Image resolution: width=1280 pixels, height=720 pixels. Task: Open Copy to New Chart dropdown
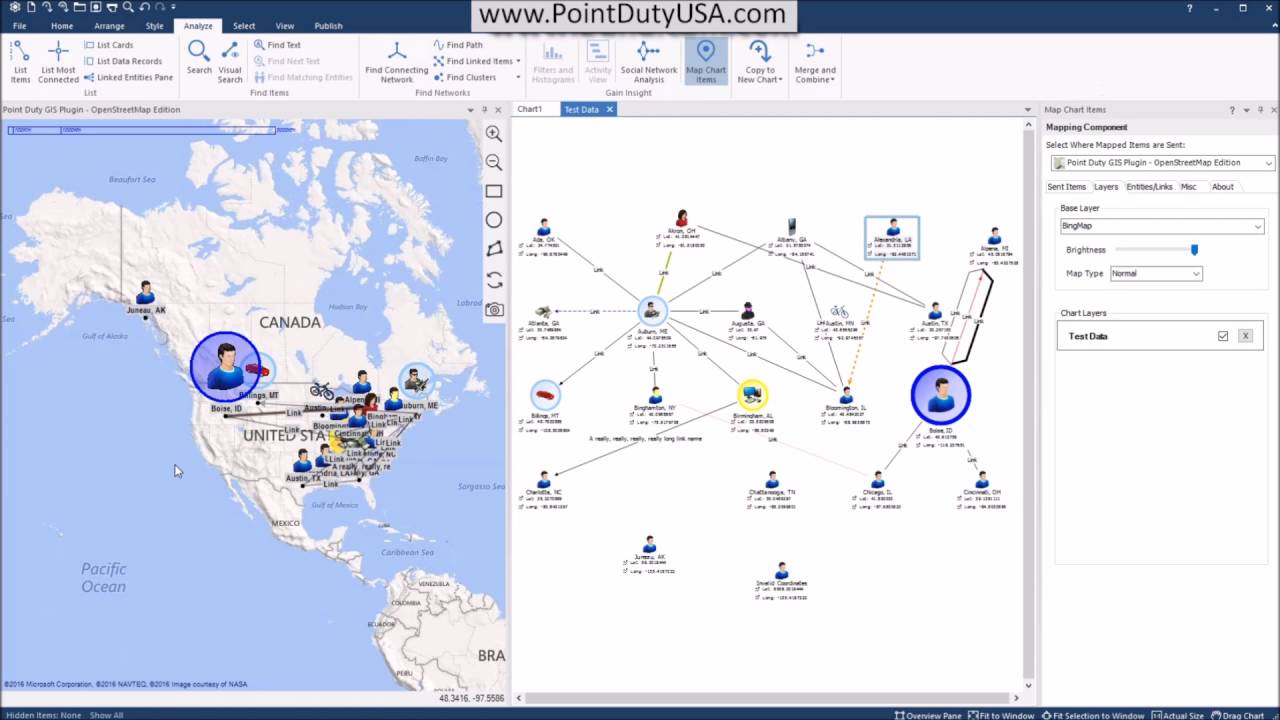click(760, 62)
